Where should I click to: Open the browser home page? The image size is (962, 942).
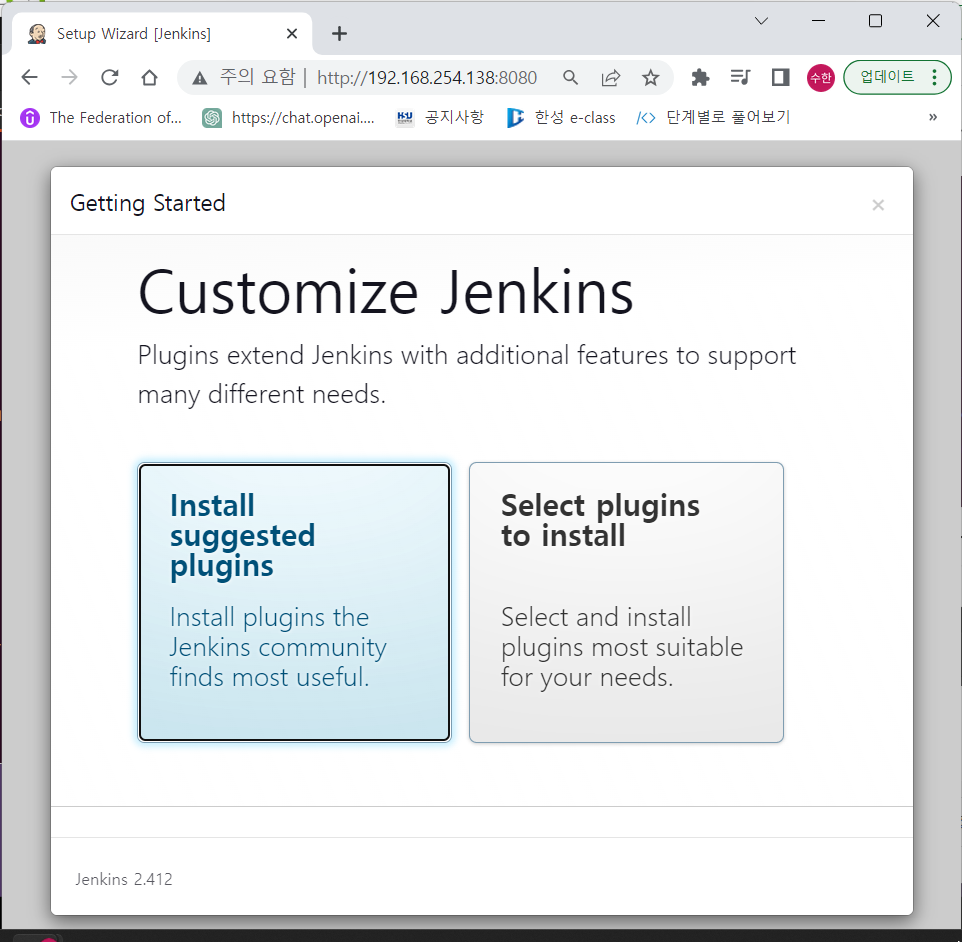point(149,77)
